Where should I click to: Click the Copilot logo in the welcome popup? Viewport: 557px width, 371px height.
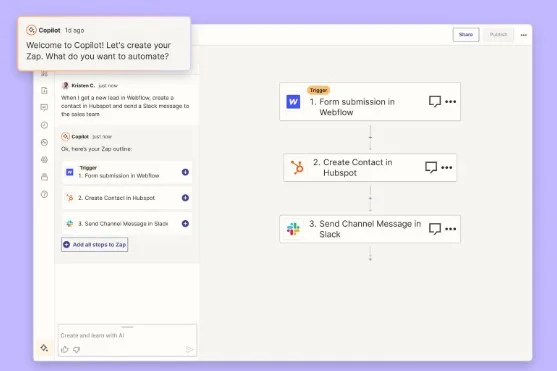click(31, 30)
